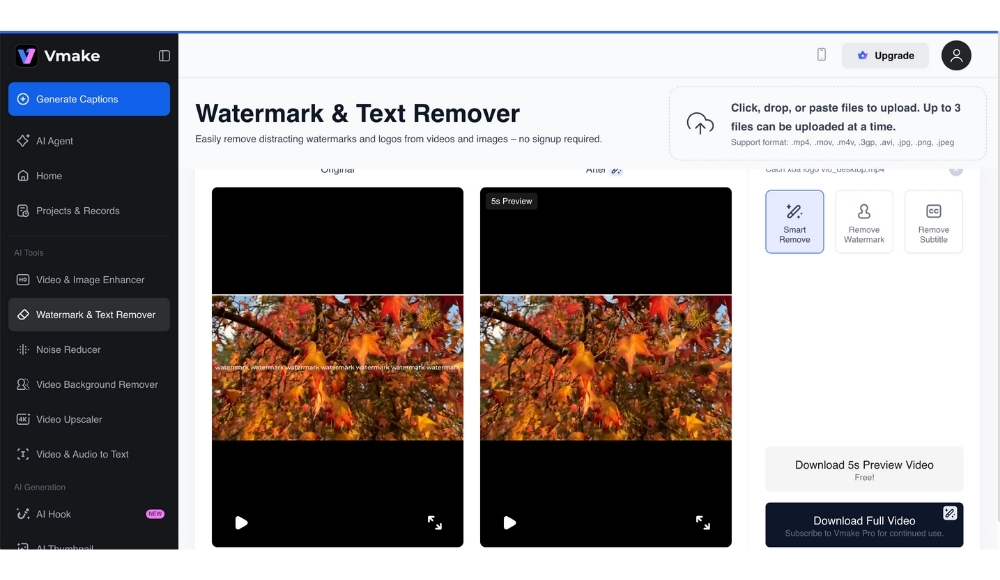Viewport: 1000px width, 580px height.
Task: Open Projects & Records page
Action: click(x=77, y=211)
